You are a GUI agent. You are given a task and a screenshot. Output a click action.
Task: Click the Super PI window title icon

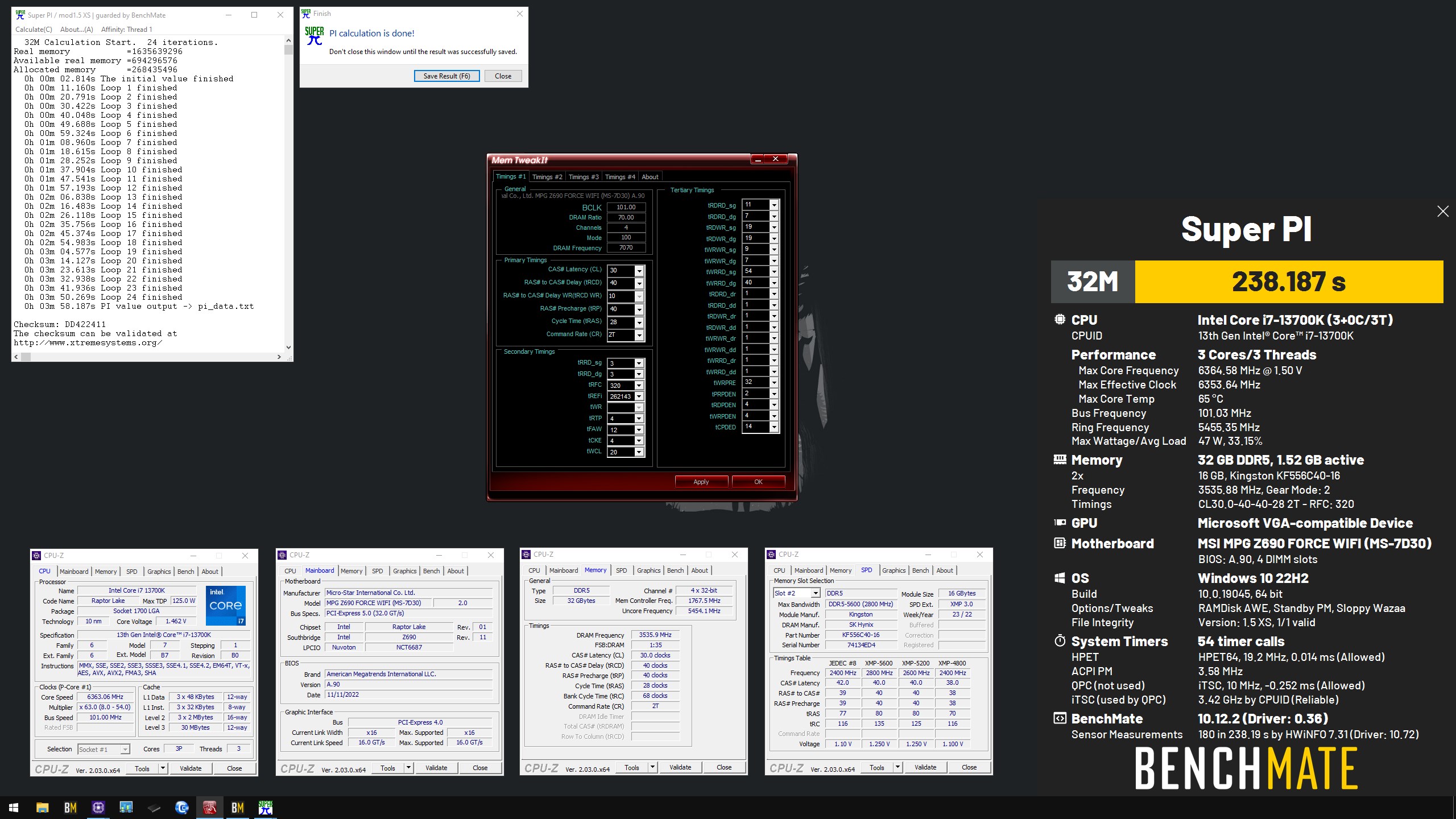[20, 15]
